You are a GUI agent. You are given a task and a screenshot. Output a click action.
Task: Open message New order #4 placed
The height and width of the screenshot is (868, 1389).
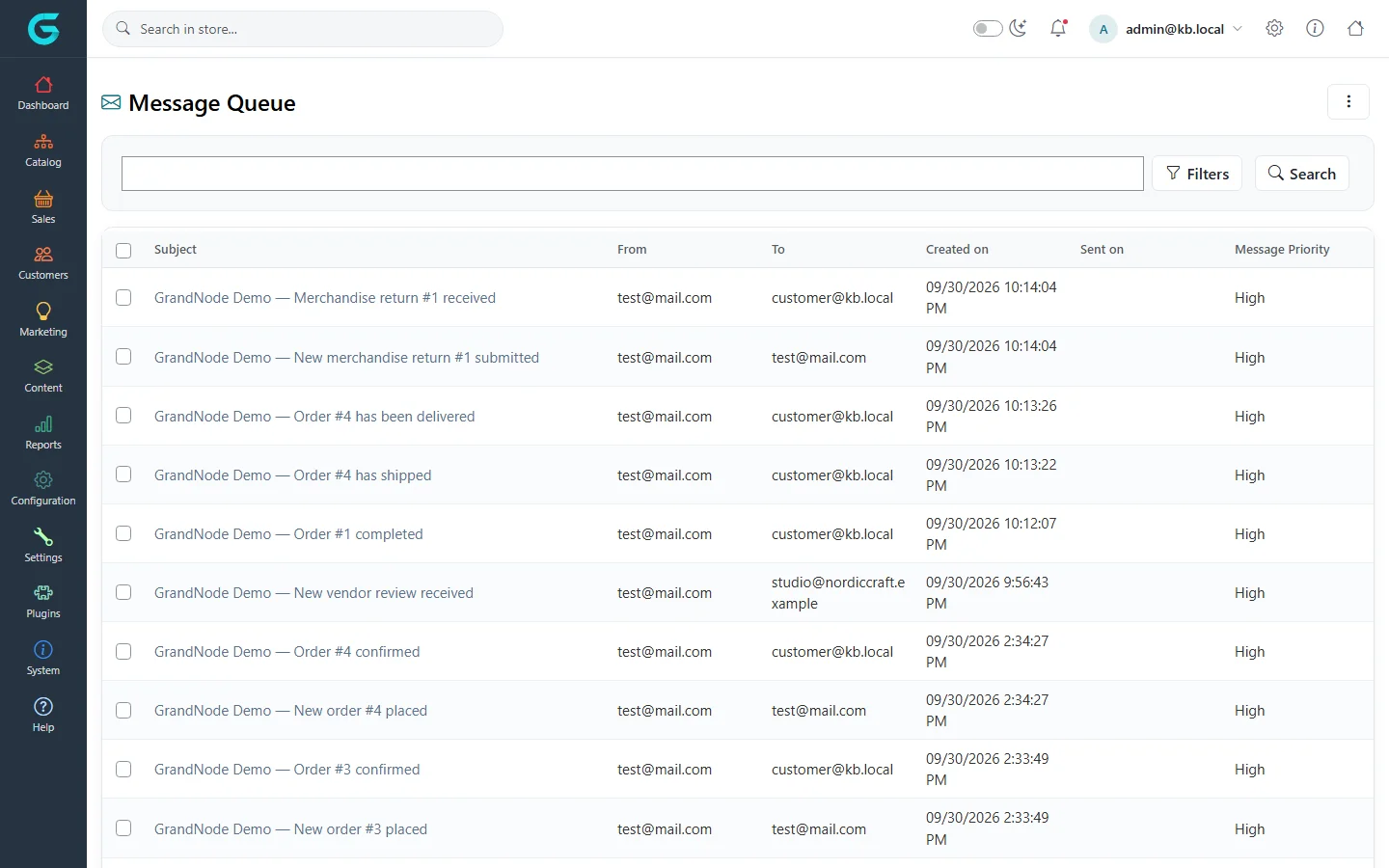290,711
